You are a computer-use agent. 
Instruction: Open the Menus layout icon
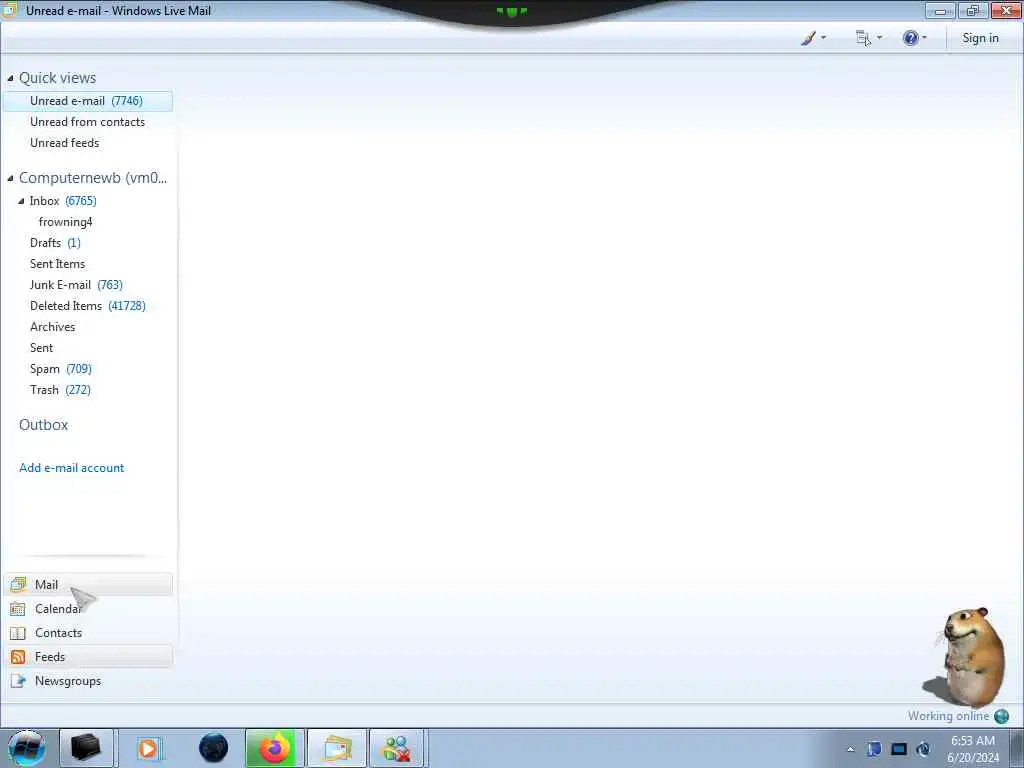[x=863, y=39]
